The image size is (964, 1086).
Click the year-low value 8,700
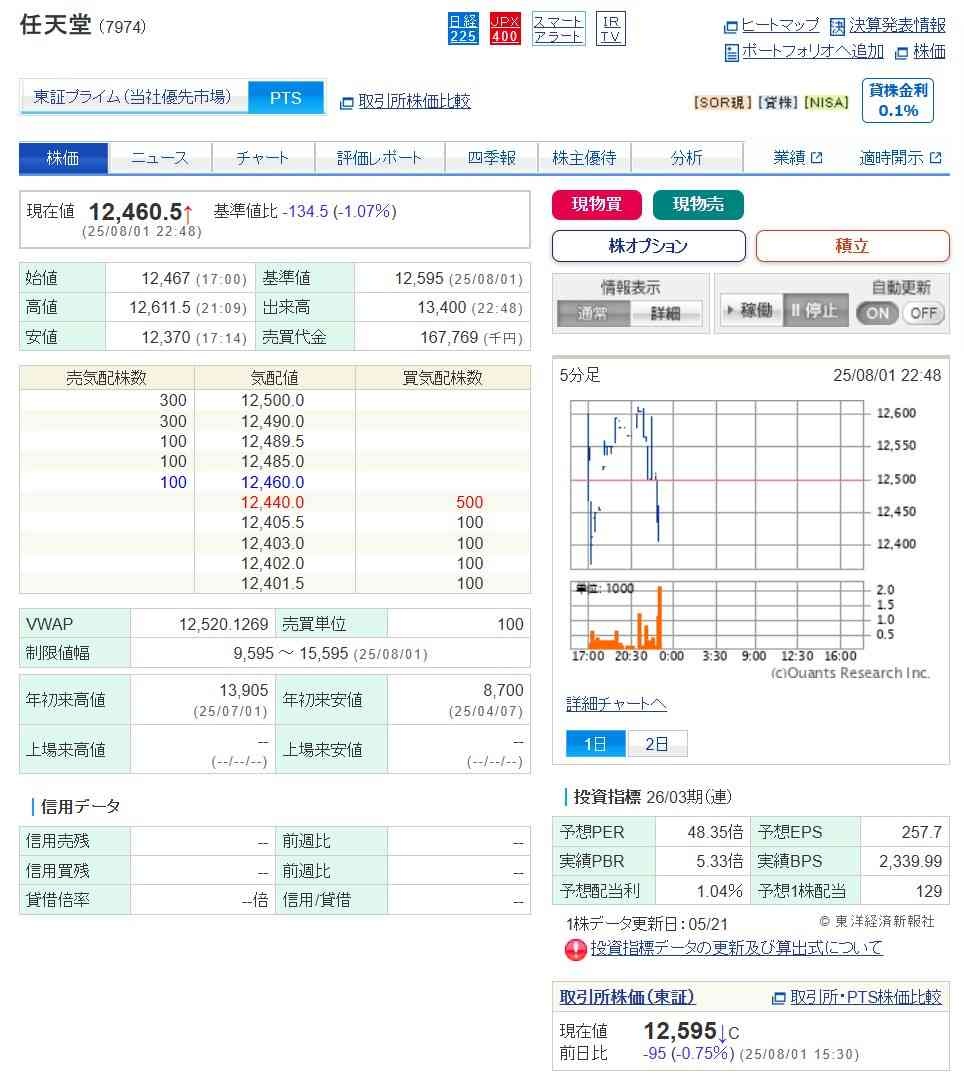point(503,691)
